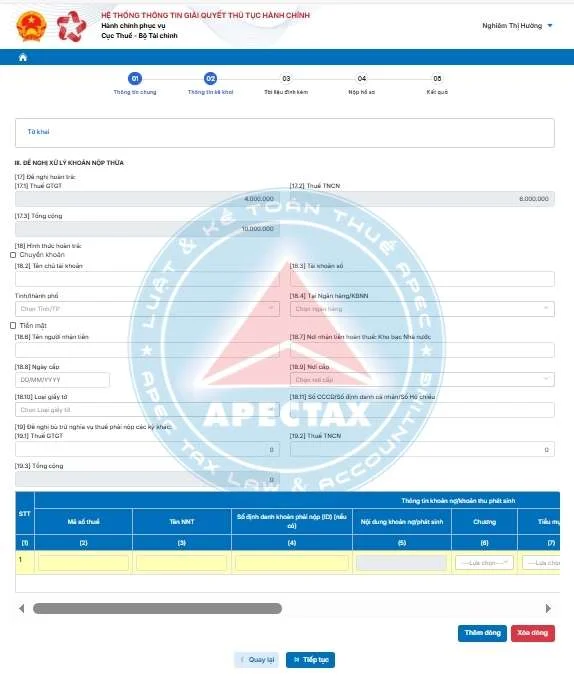Open the Tiểu mục dropdown in row 1

(541, 563)
